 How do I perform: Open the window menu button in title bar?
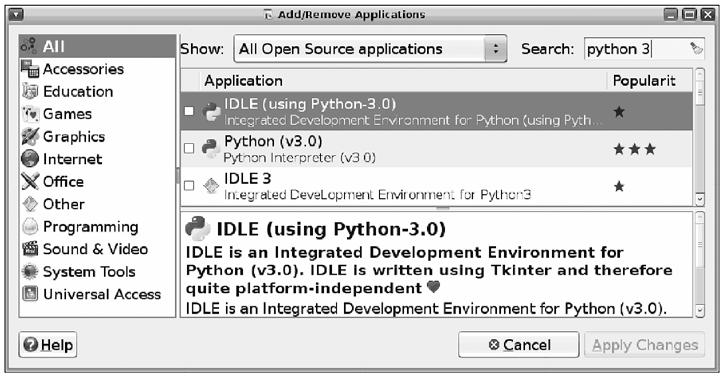[16, 14]
